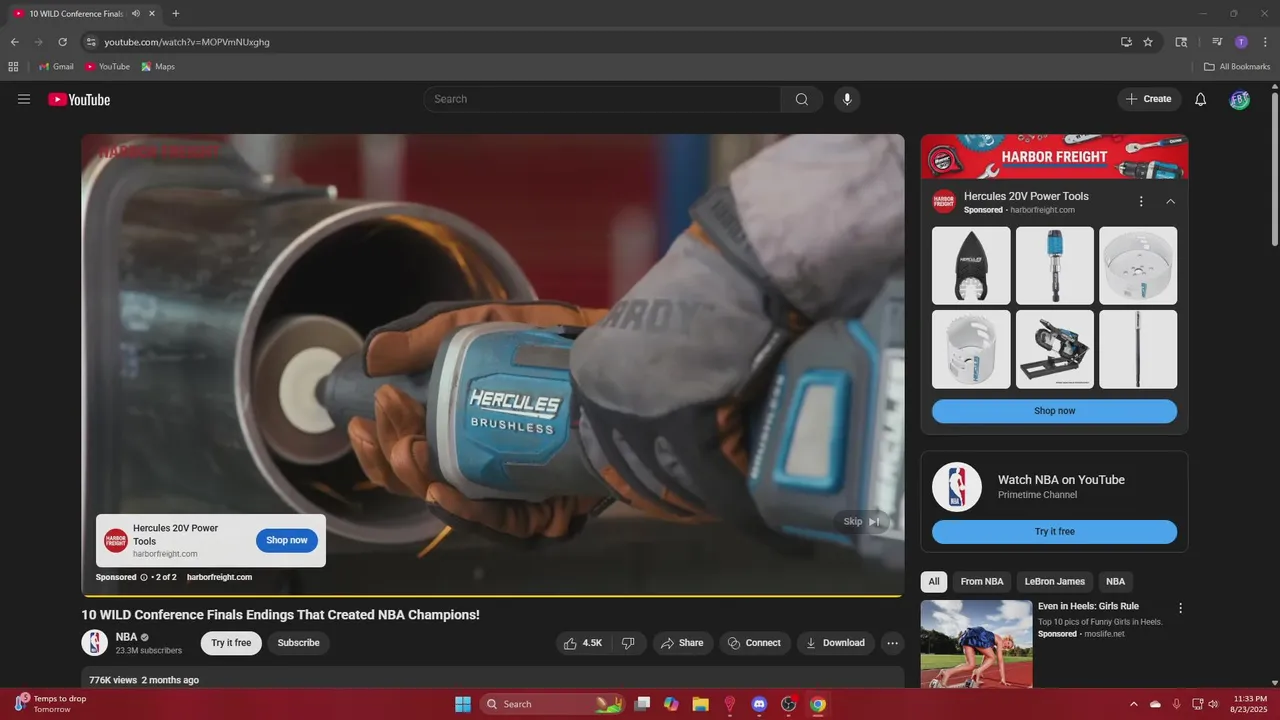Open Google apps grid in bookmarks bar

pos(13,67)
